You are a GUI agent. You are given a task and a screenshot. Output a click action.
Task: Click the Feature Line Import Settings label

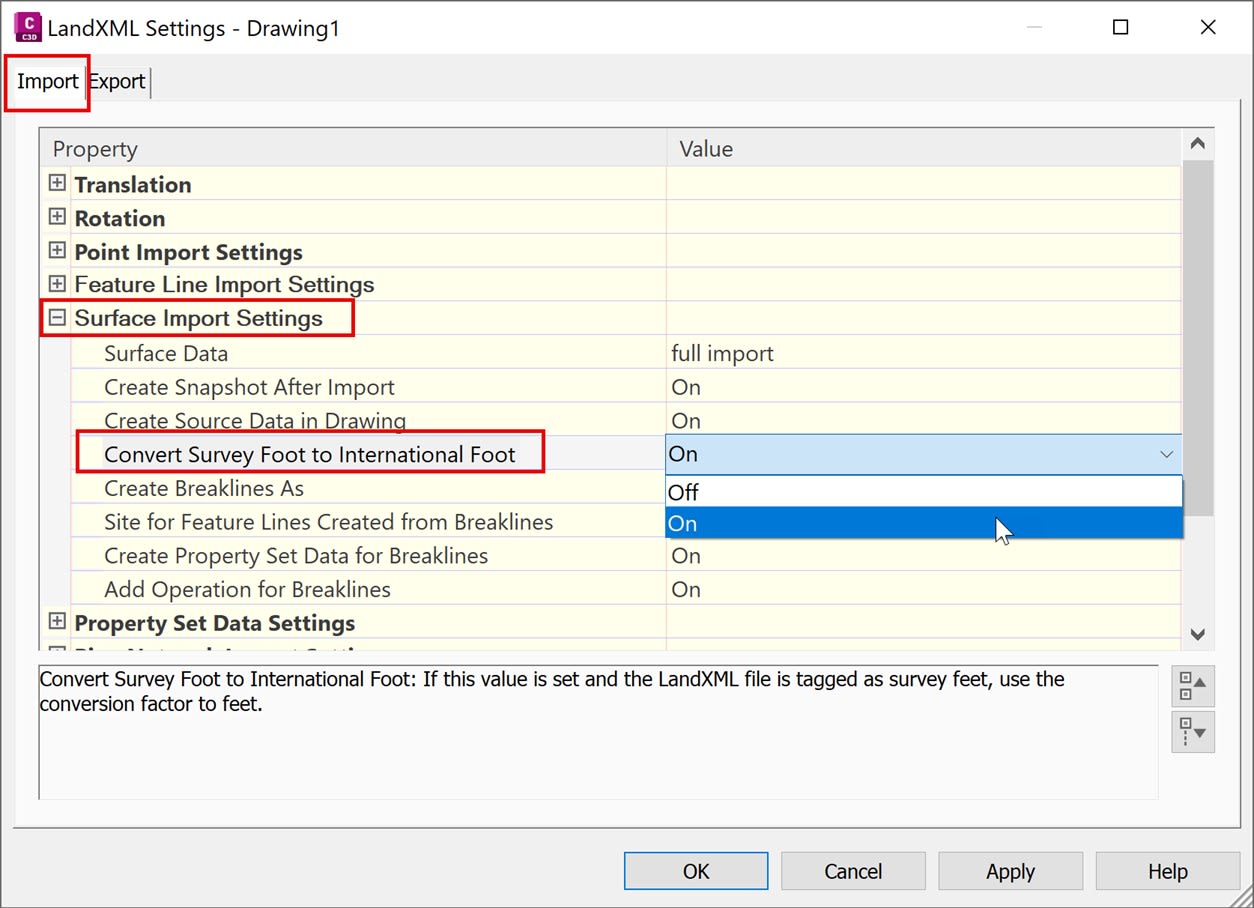pyautogui.click(x=225, y=285)
